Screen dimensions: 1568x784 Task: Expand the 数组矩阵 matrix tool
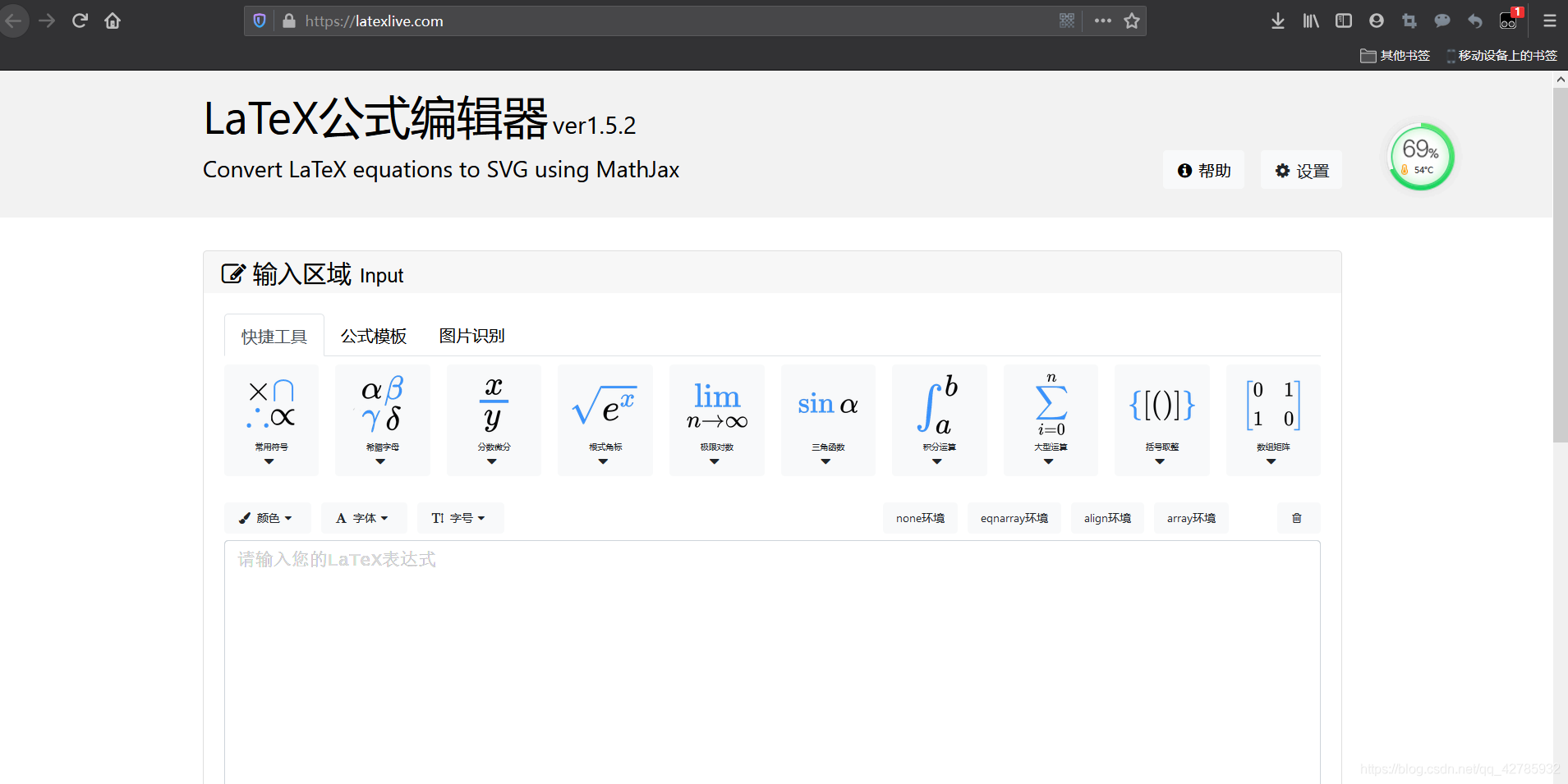(1273, 420)
